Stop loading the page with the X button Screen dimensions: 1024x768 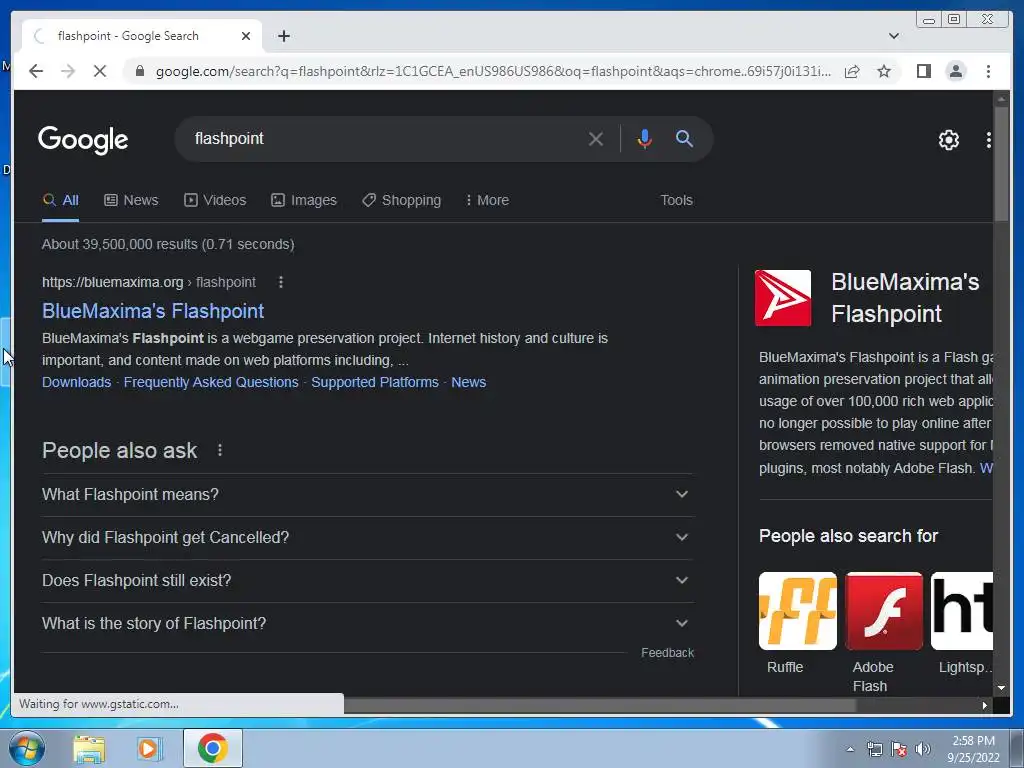(x=100, y=71)
